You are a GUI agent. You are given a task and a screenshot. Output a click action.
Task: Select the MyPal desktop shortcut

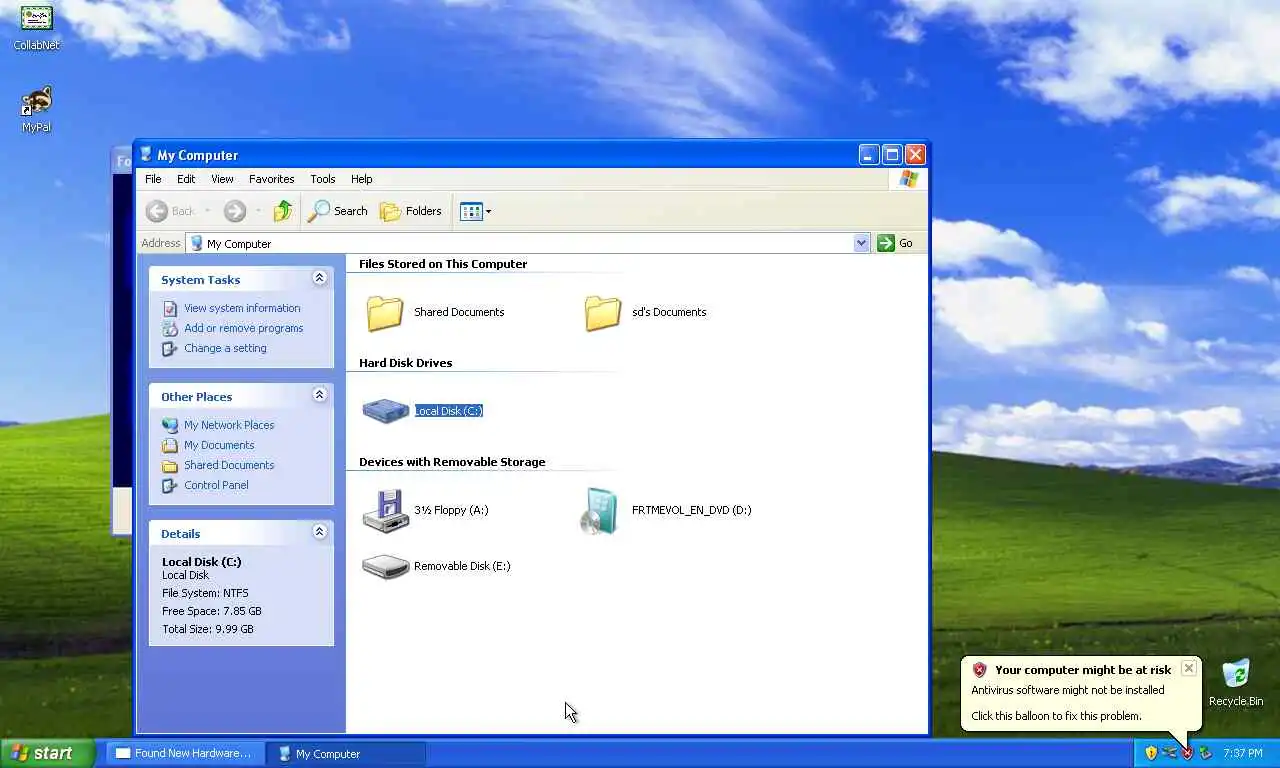[37, 110]
